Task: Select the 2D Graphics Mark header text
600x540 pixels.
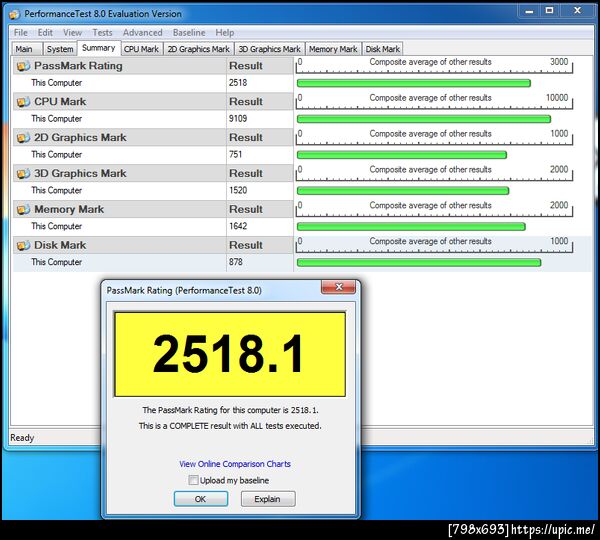Action: pyautogui.click(x=80, y=138)
